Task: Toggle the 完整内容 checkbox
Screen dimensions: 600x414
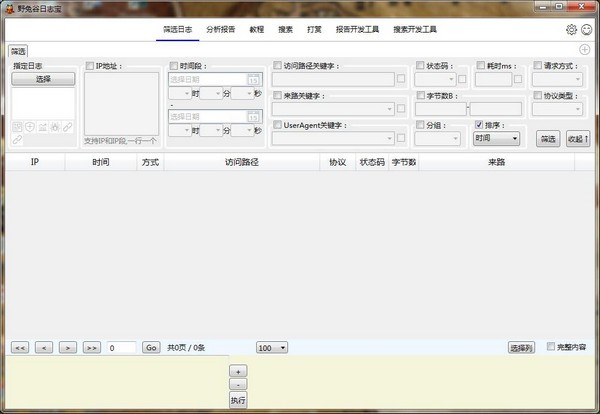Action: (x=551, y=347)
